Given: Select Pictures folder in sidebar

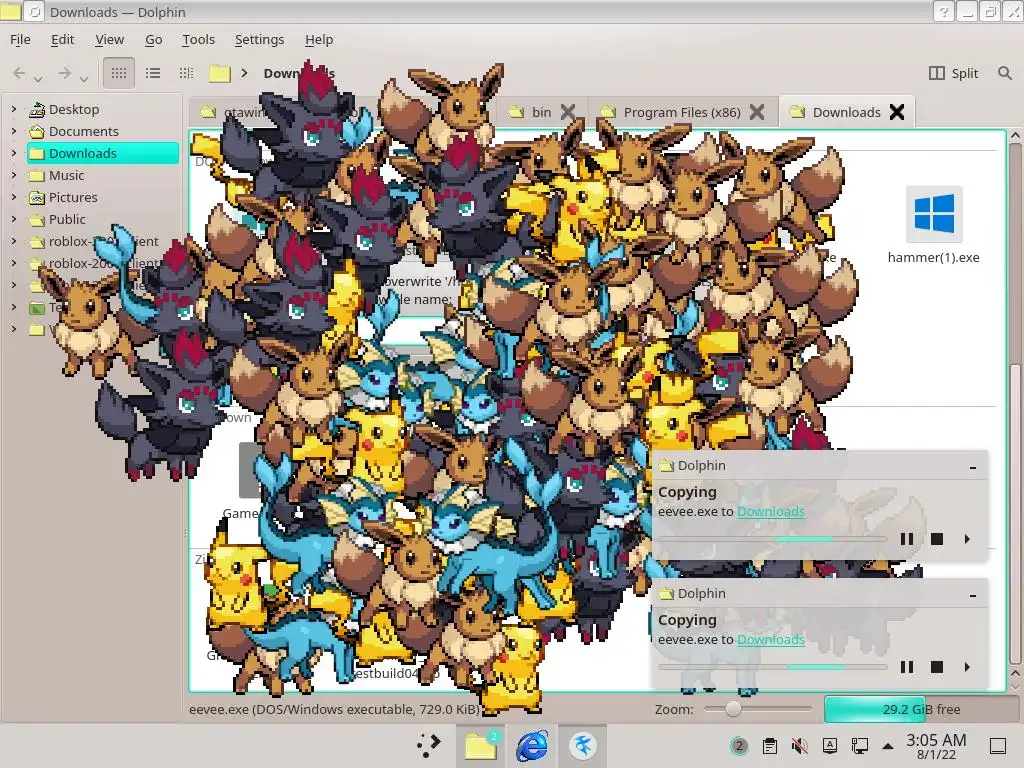Looking at the screenshot, I should (x=63, y=197).
